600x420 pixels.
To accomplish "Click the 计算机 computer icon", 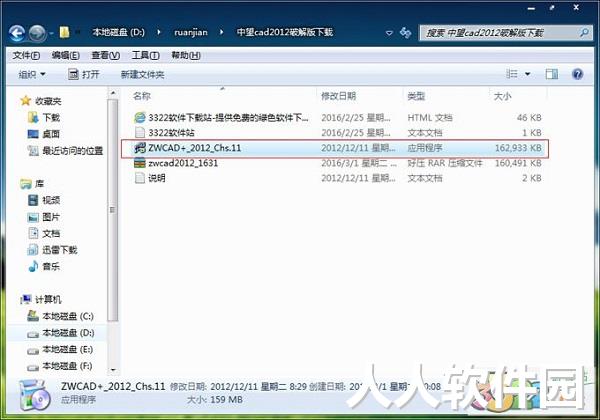I will (26, 299).
